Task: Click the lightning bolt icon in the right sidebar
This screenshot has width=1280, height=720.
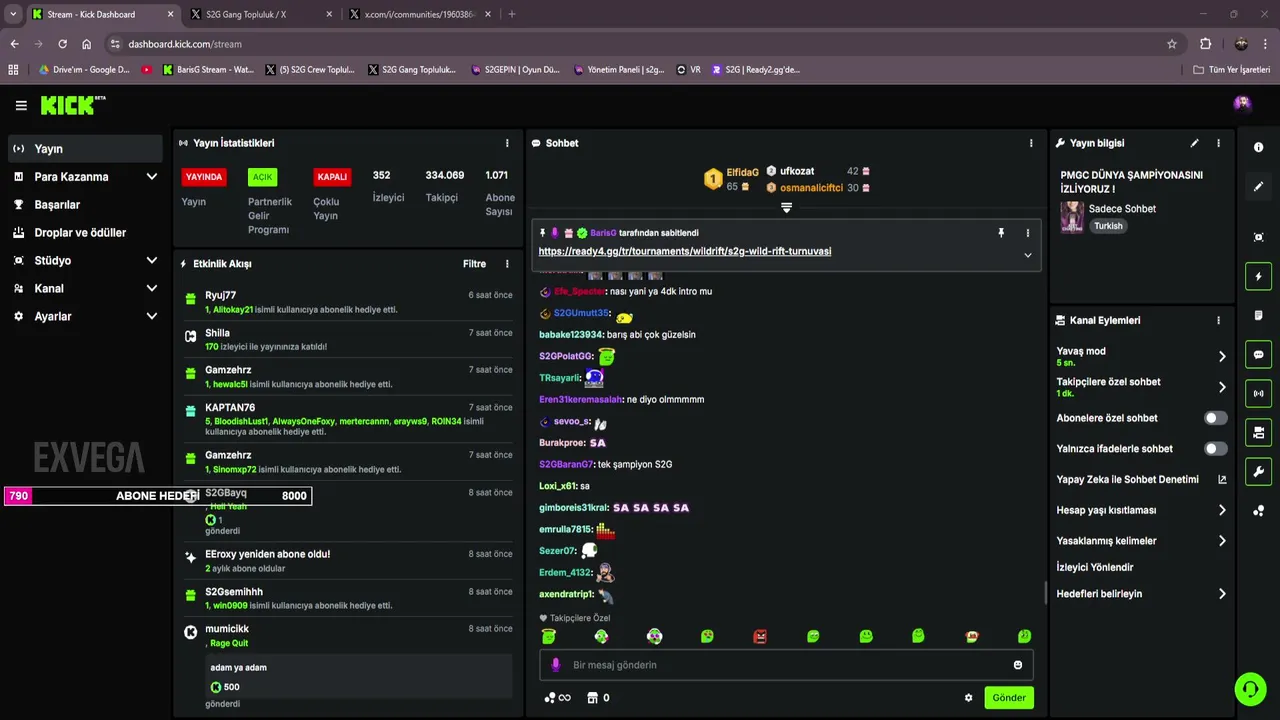Action: [1258, 276]
